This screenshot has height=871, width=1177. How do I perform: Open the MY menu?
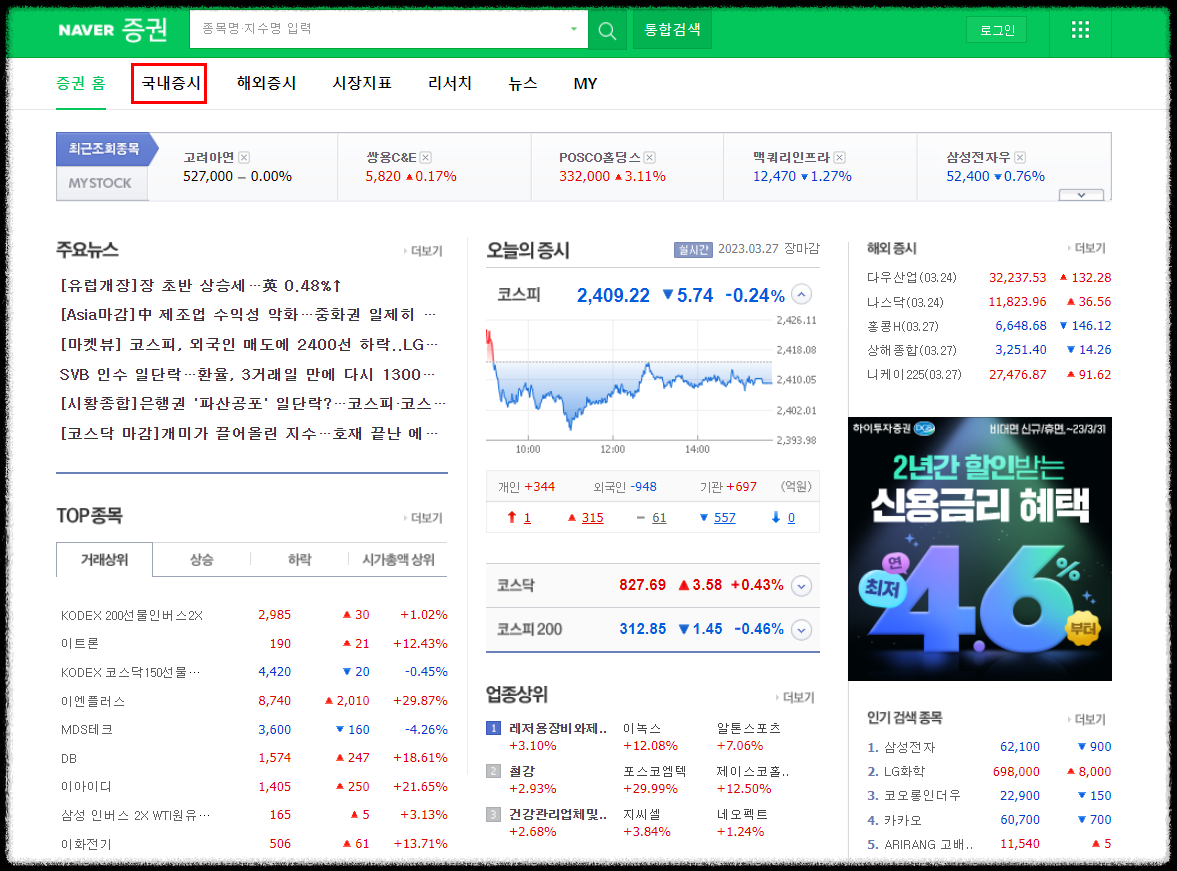click(x=585, y=83)
